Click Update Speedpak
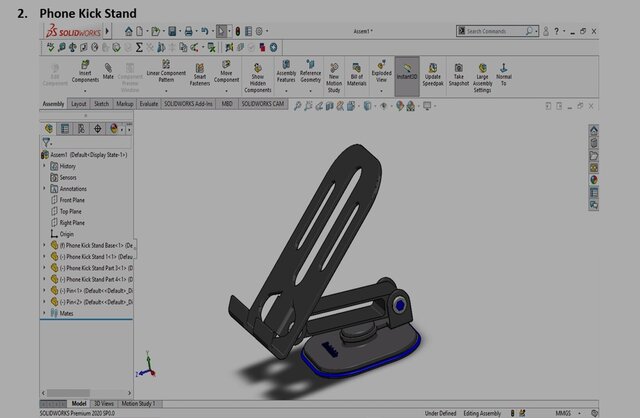 (433, 74)
